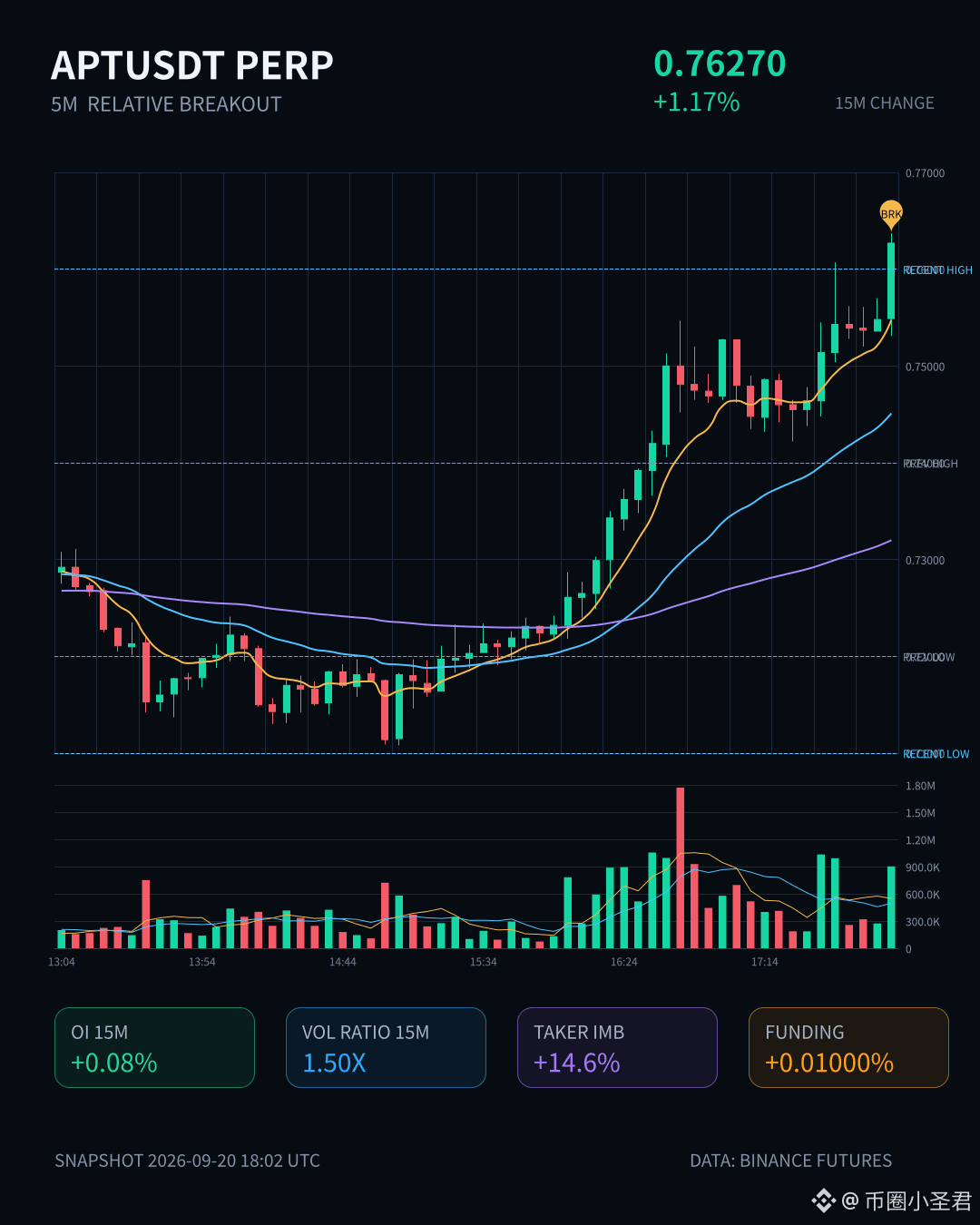Open the FUNDING +0.01000% card
The width and height of the screenshot is (980, 1225).
848,1047
